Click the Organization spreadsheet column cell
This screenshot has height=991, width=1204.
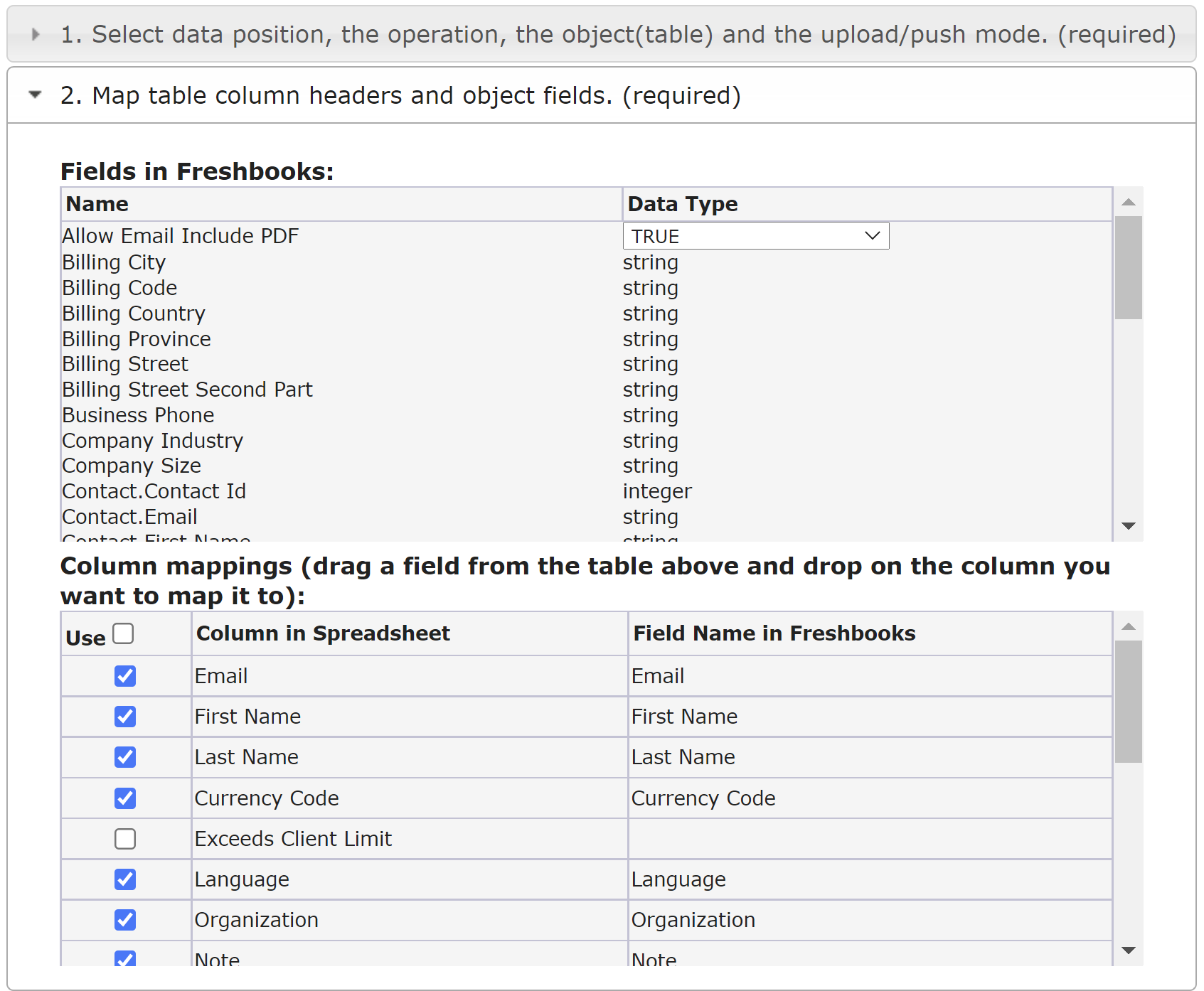coord(410,920)
